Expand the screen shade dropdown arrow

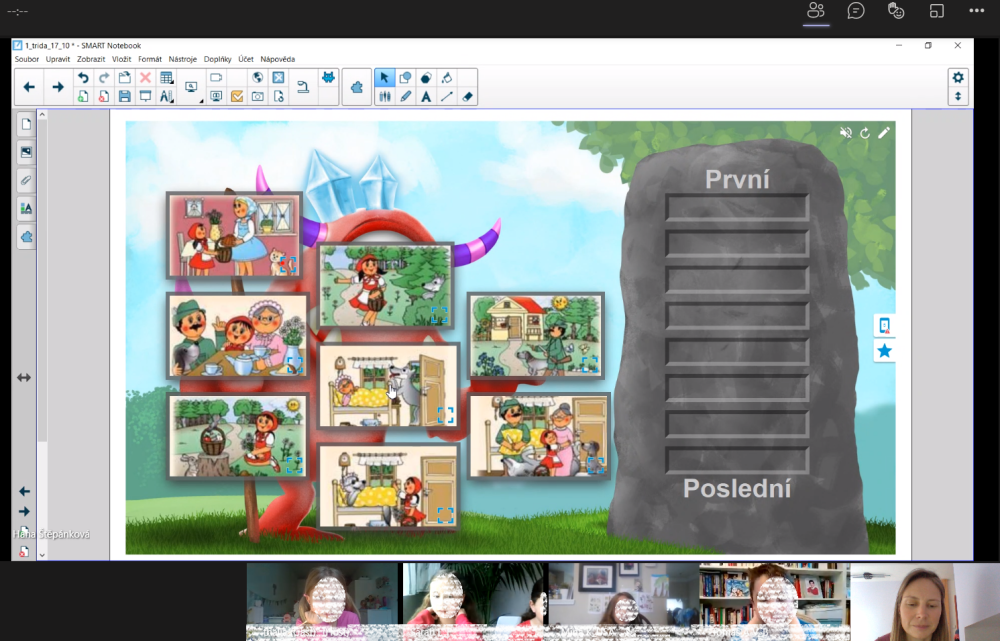[x=201, y=101]
